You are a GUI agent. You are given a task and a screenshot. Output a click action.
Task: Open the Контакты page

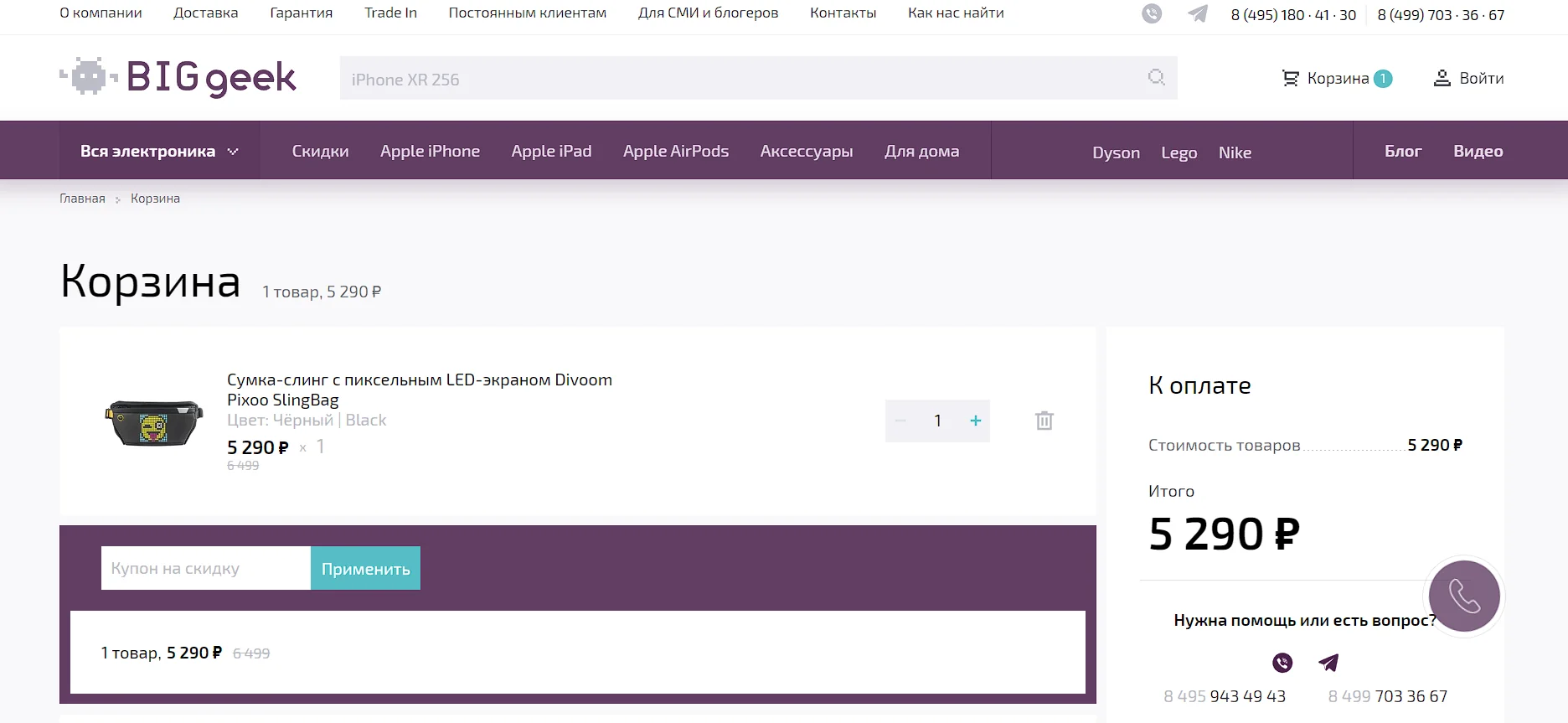[x=843, y=13]
